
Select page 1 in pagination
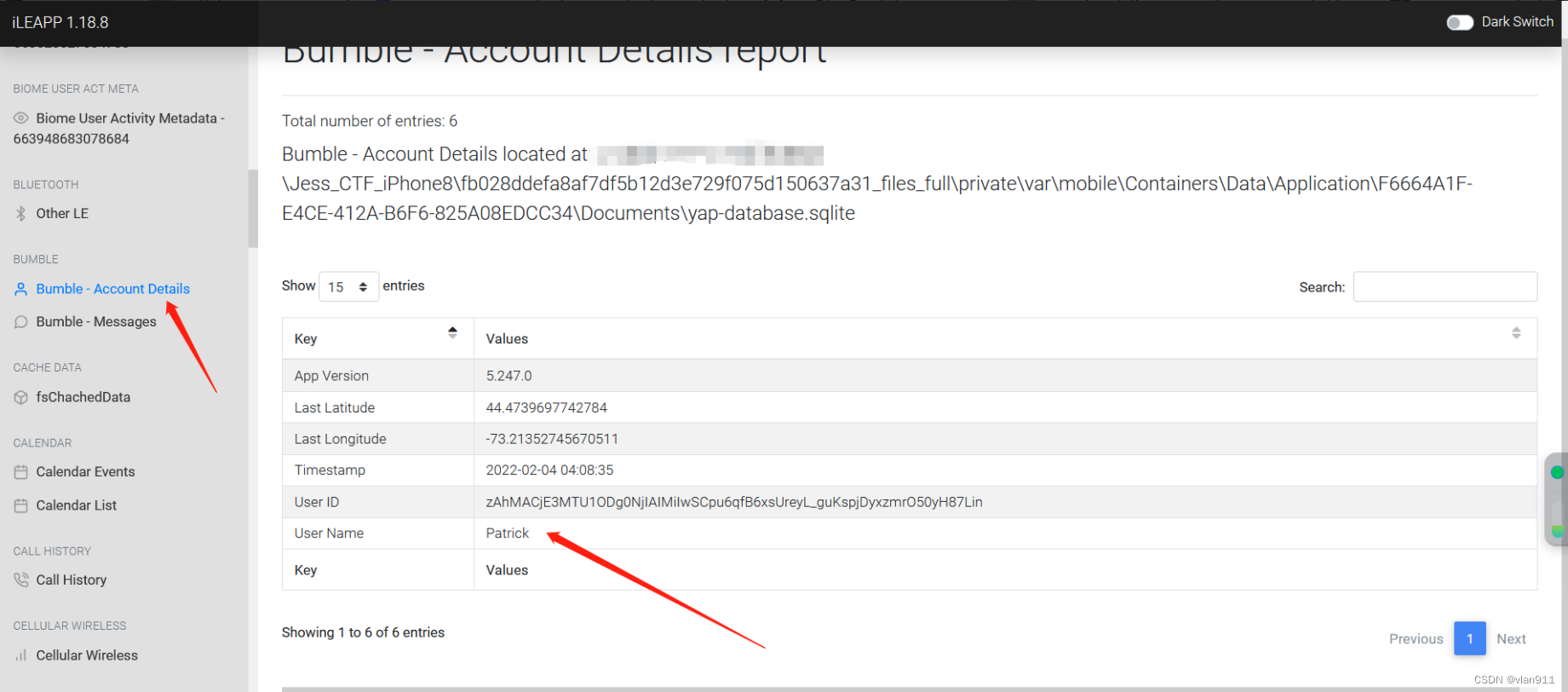1470,639
